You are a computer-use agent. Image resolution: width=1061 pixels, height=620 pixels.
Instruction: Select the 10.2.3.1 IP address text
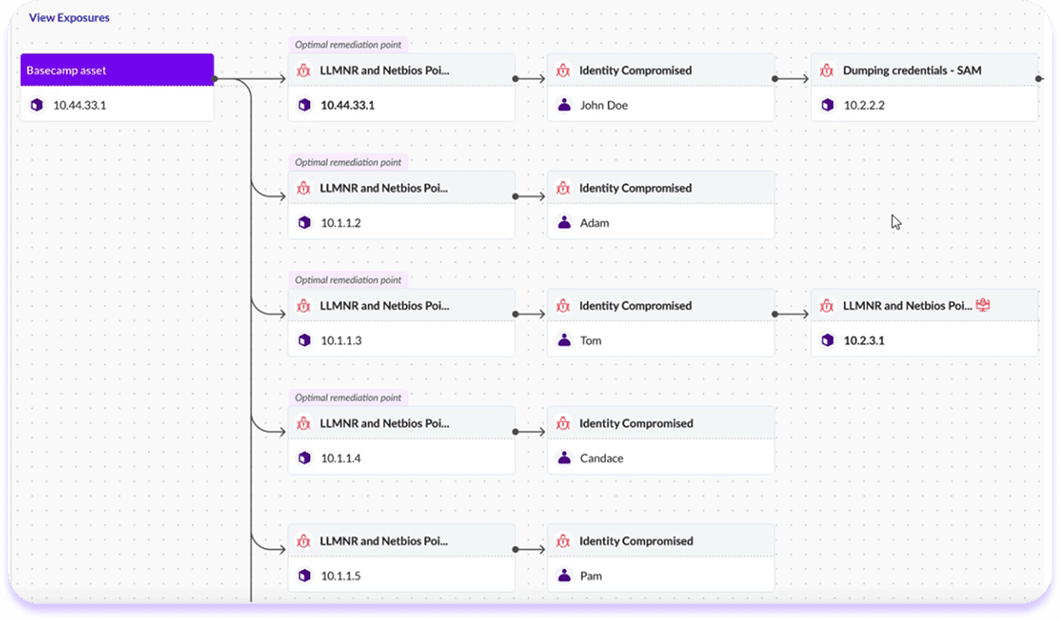tap(864, 341)
